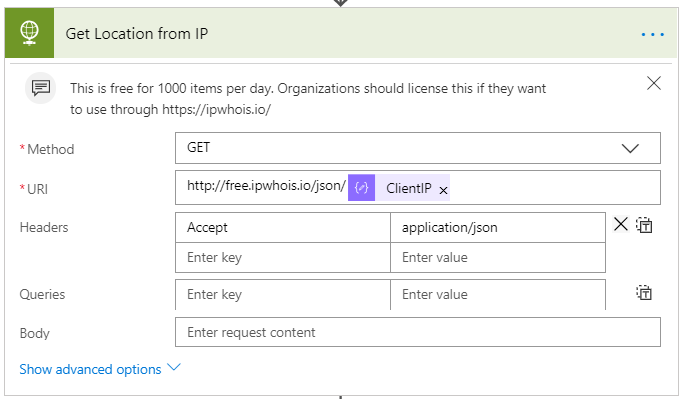The height and width of the screenshot is (399, 685).
Task: Remove the ClientIP token from URI
Action: [443, 191]
